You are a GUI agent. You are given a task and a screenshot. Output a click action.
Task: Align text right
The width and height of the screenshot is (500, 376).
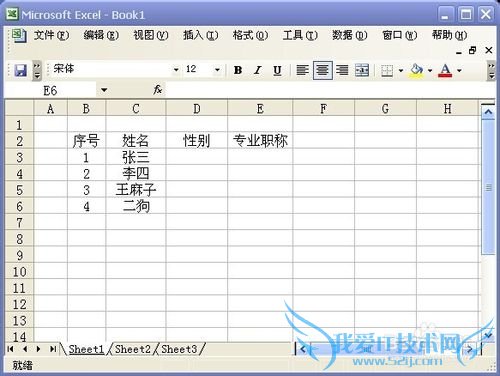click(342, 70)
